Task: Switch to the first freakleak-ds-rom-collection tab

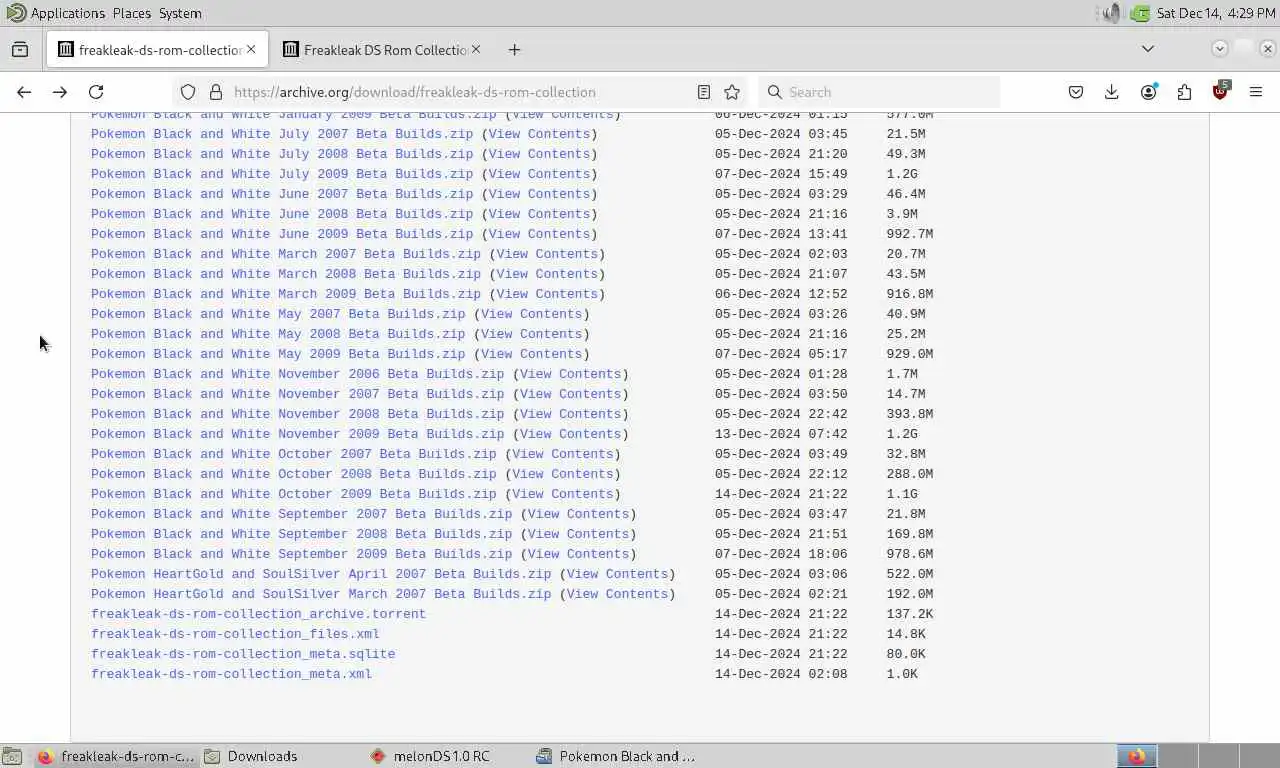Action: point(156,49)
